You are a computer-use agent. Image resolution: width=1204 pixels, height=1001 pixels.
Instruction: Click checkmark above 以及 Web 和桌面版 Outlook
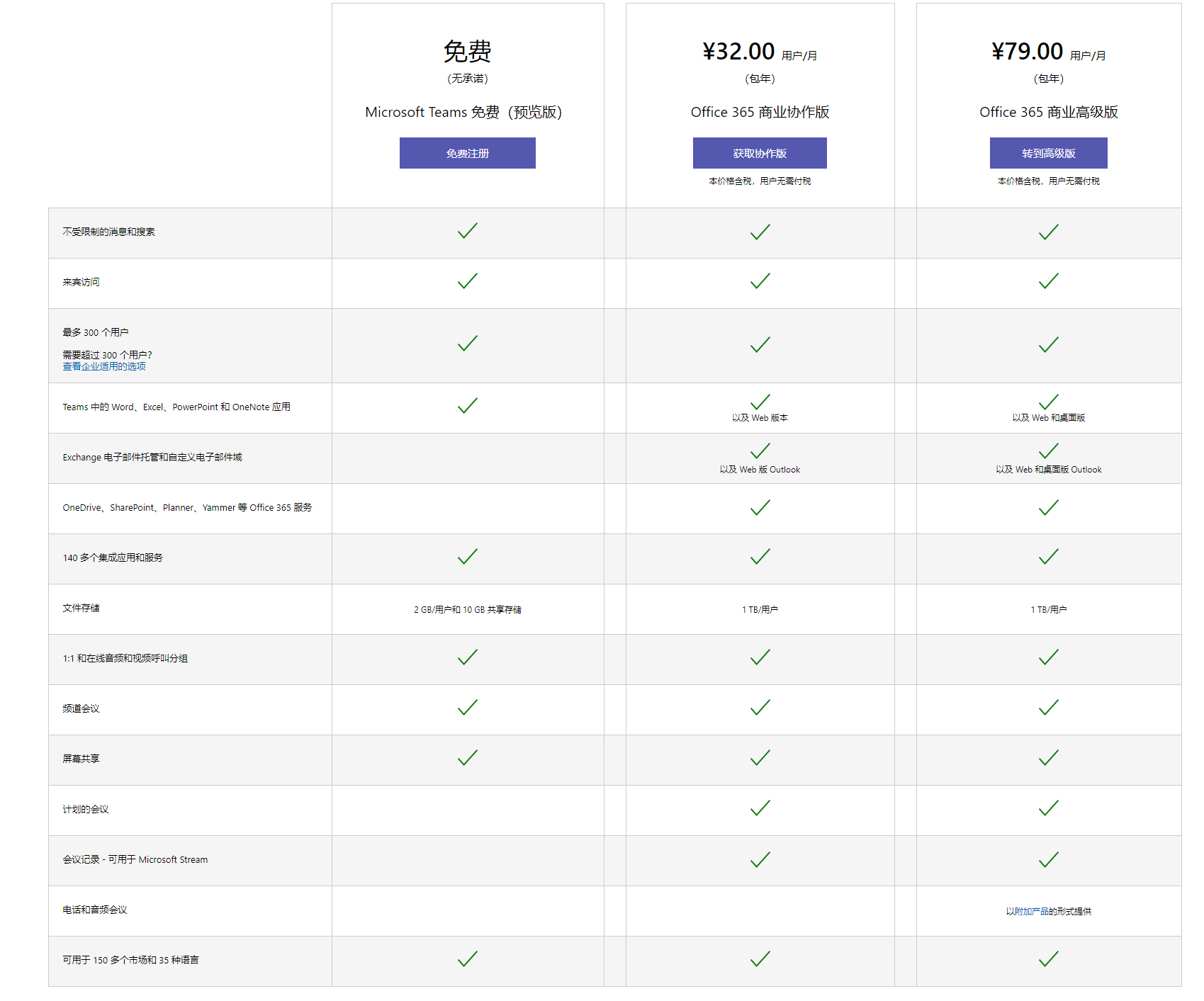pos(1048,451)
